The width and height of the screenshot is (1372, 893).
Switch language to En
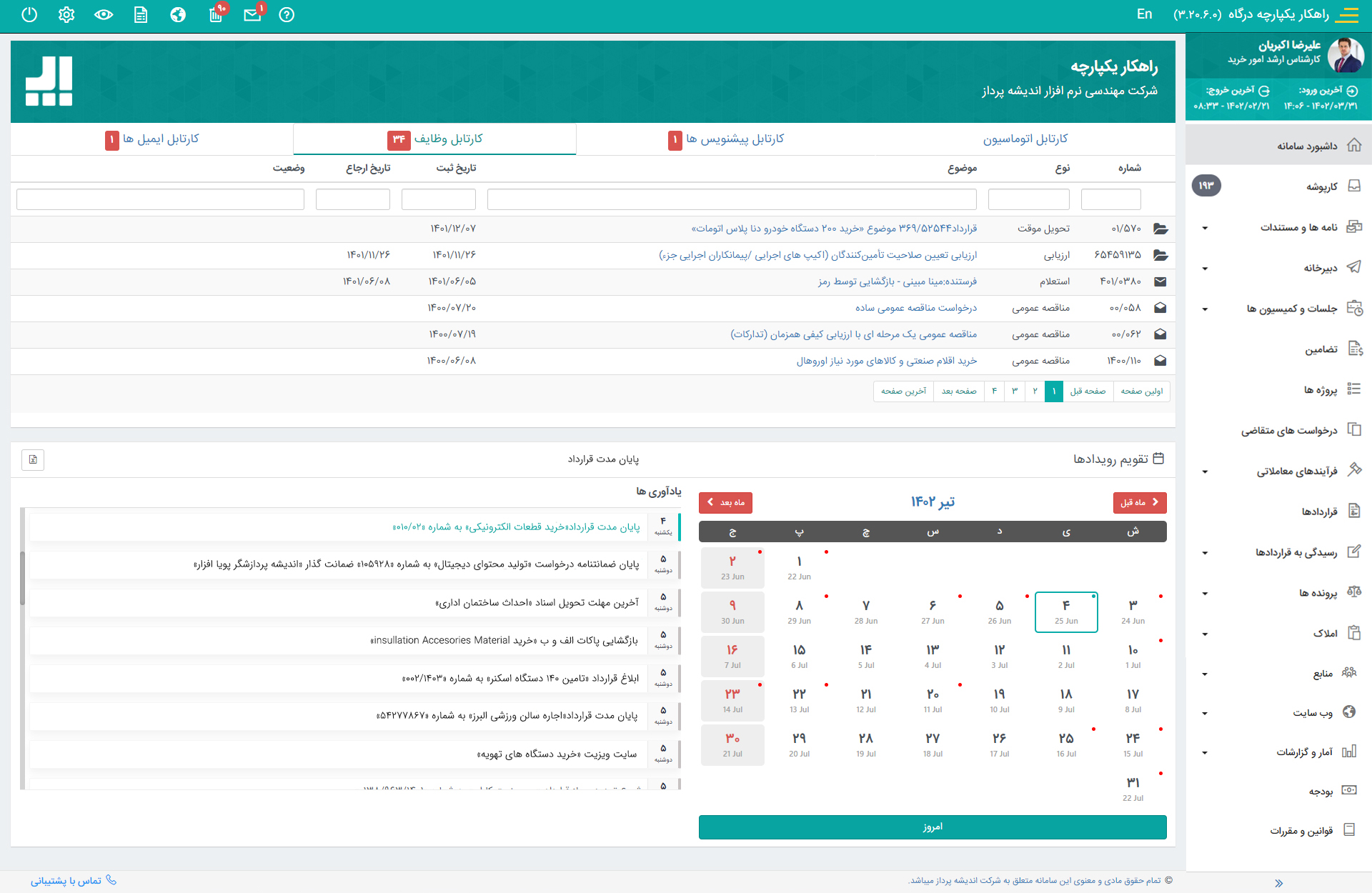tap(1144, 14)
